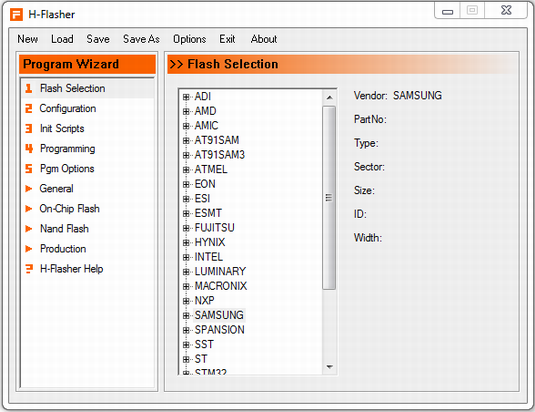This screenshot has width=535, height=412.
Task: Click the orange arrow icon beside Nand Flash
Action: pyautogui.click(x=29, y=229)
